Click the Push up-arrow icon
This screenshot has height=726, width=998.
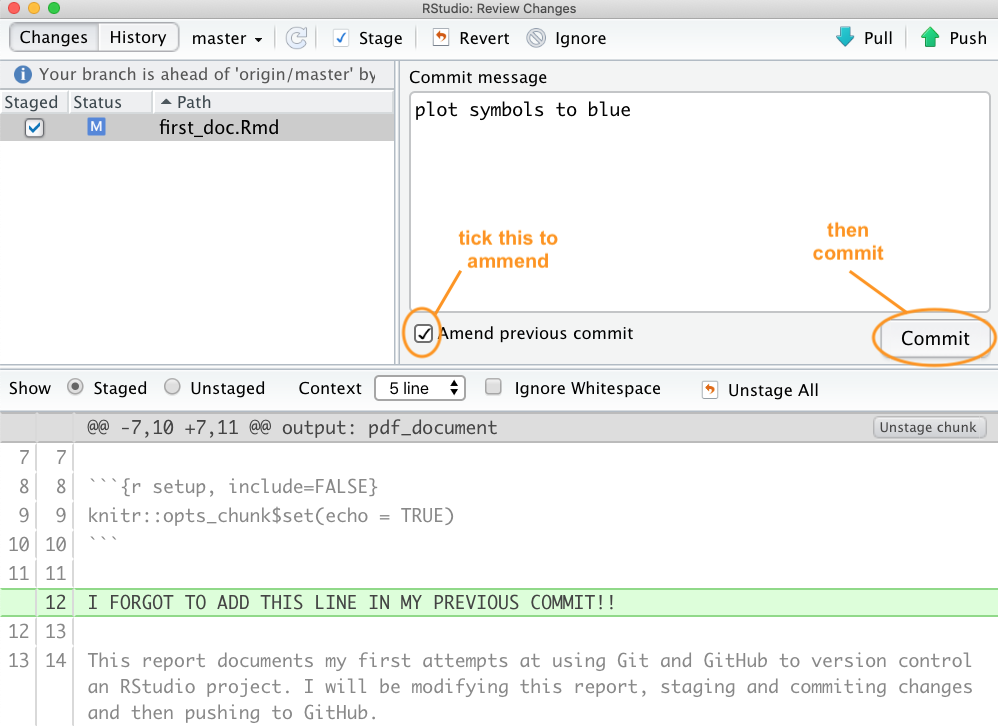[x=930, y=38]
